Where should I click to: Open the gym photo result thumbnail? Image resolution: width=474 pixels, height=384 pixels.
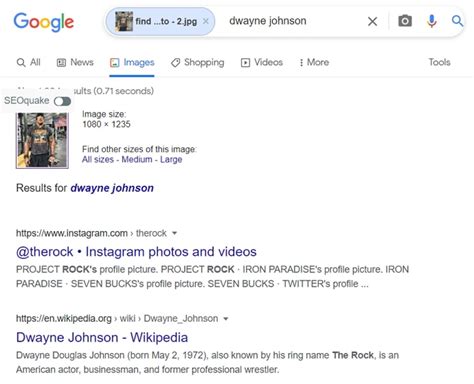pos(42,140)
